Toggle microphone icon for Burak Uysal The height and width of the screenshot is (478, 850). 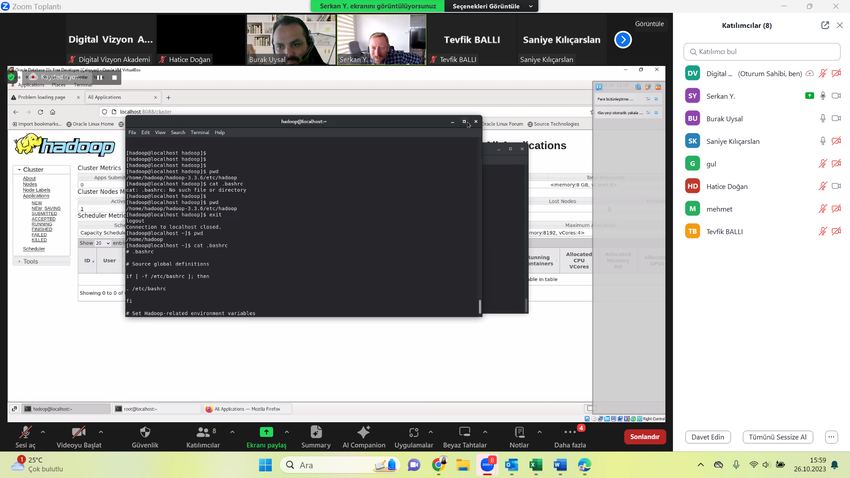(x=823, y=119)
